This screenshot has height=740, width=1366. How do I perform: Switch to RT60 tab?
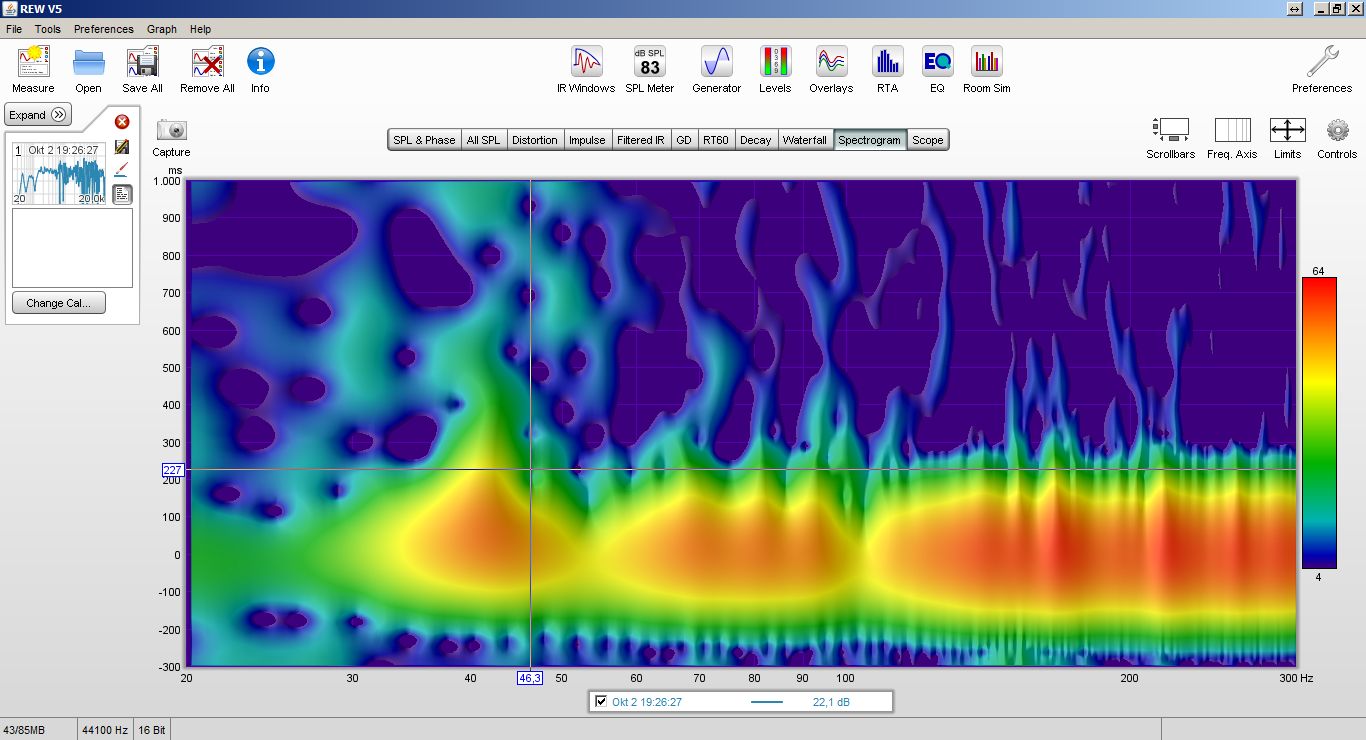716,140
